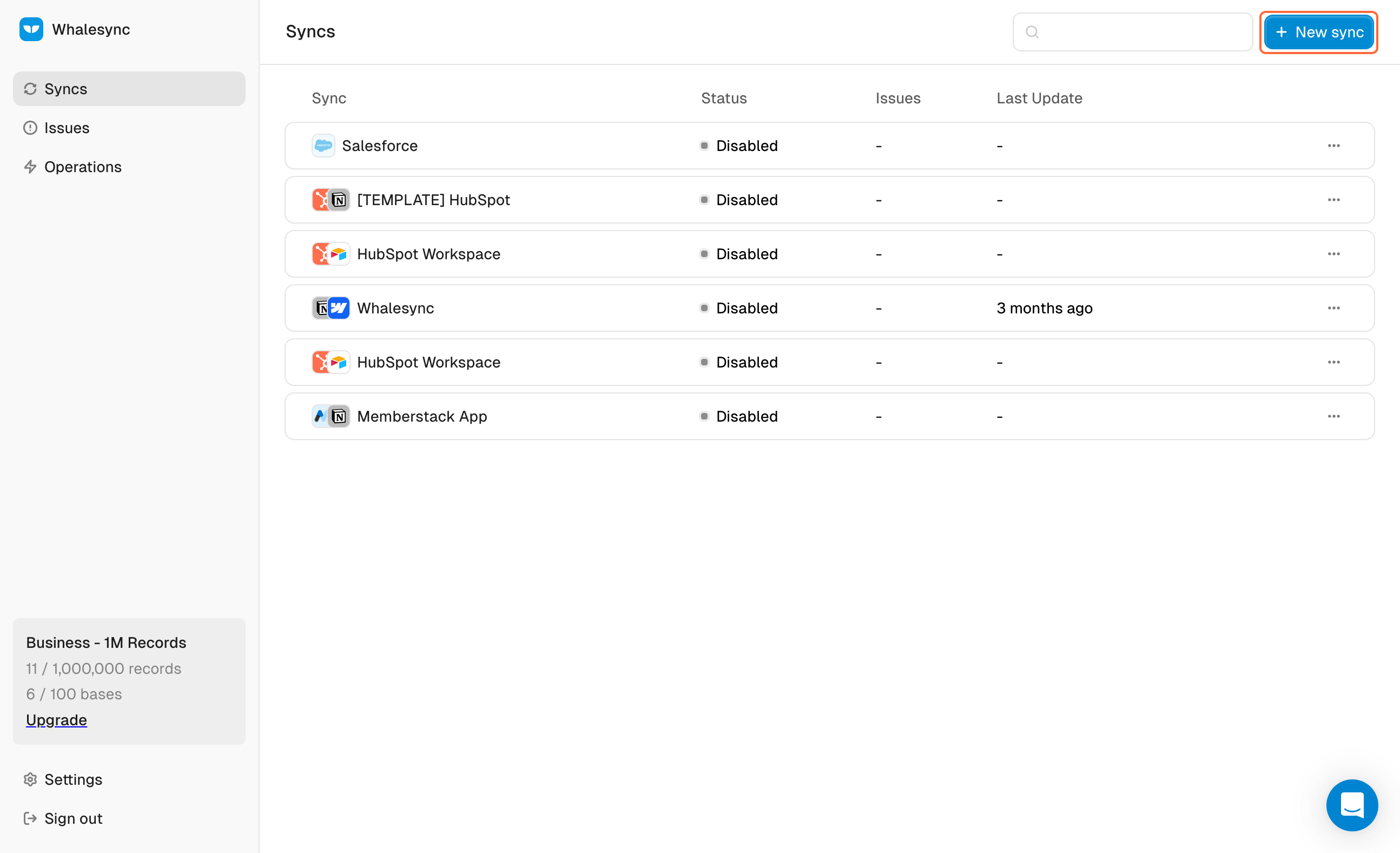The image size is (1400, 853).
Task: Click the Memberstack icon in the Memberstack App row
Action: click(320, 416)
